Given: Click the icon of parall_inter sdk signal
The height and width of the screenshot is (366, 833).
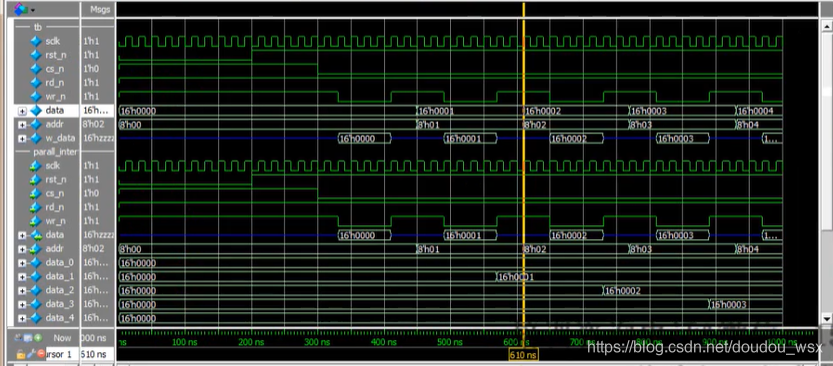Looking at the screenshot, I should coord(36,166).
